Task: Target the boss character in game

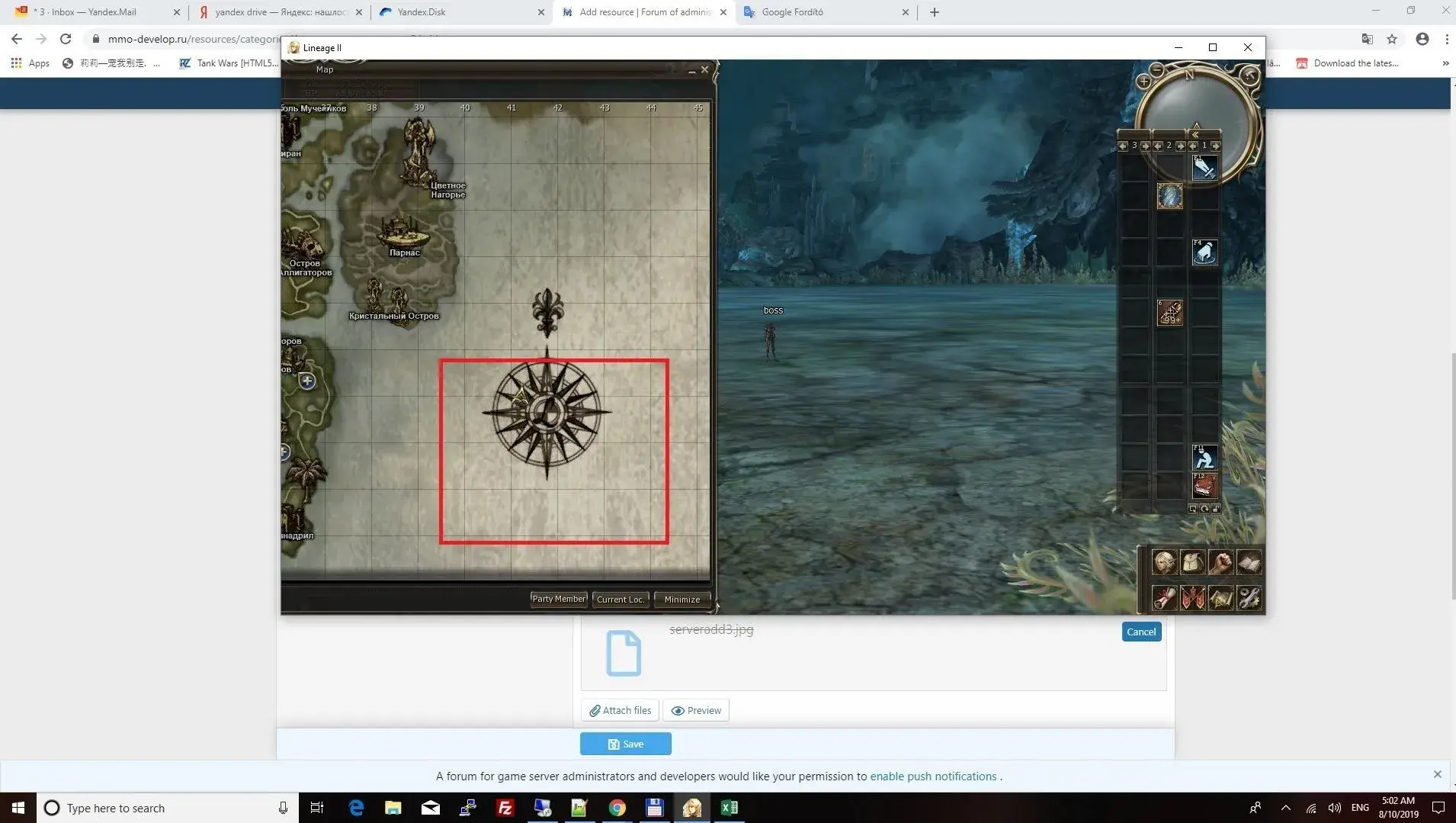Action: [771, 339]
